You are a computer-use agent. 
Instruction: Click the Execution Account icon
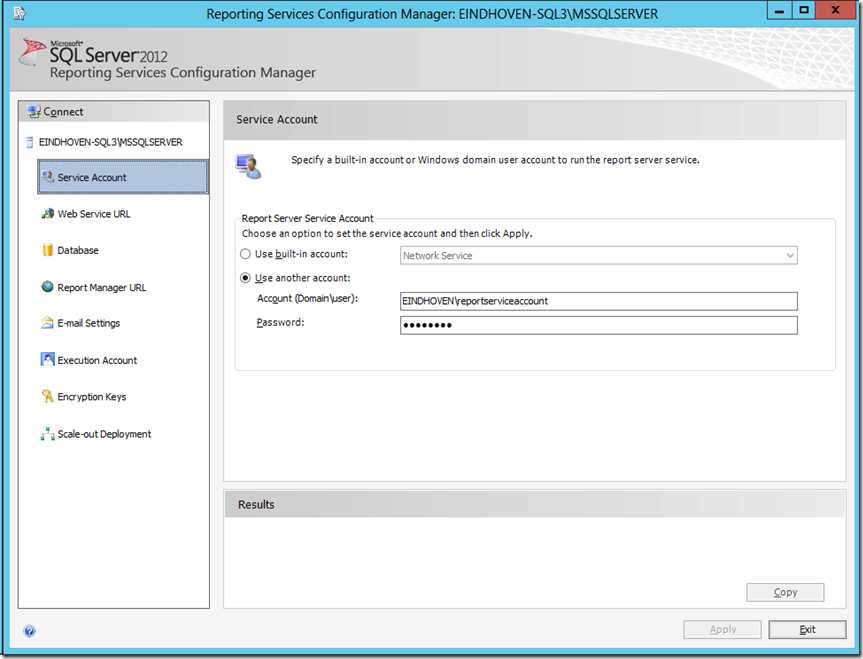click(48, 360)
